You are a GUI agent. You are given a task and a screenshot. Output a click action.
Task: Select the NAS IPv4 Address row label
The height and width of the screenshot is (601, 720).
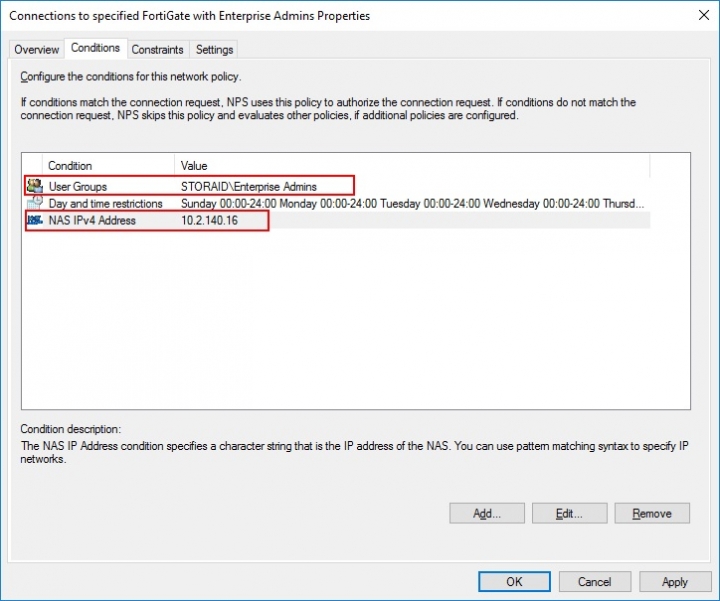tap(92, 220)
